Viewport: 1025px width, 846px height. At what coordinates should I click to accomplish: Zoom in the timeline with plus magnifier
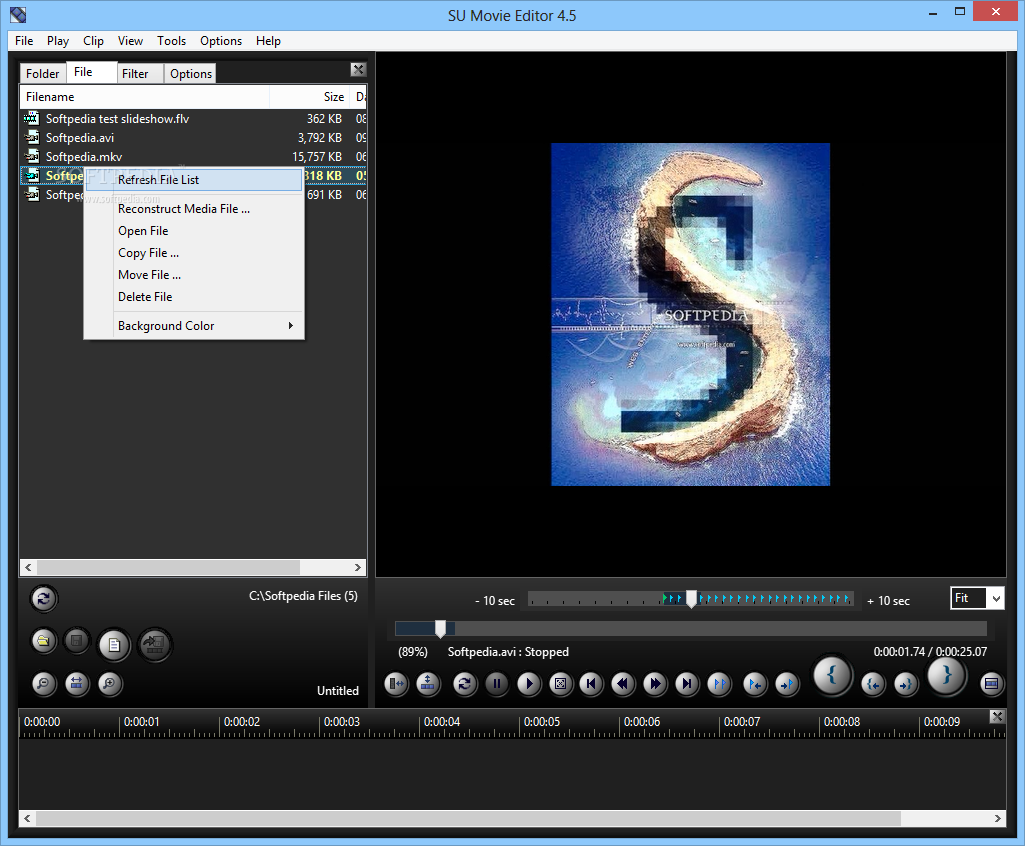pos(110,684)
